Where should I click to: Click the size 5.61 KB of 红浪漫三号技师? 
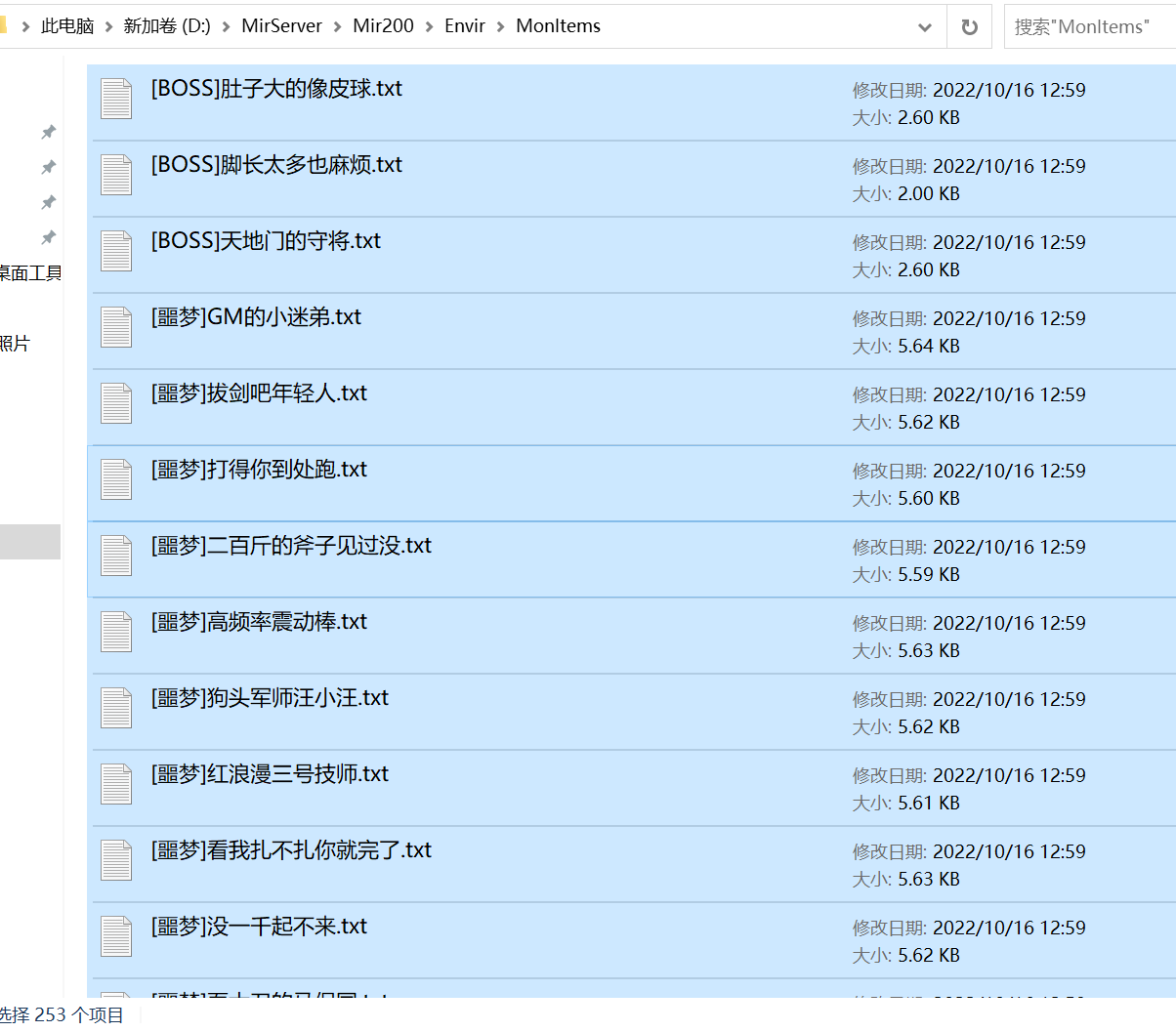tap(929, 804)
